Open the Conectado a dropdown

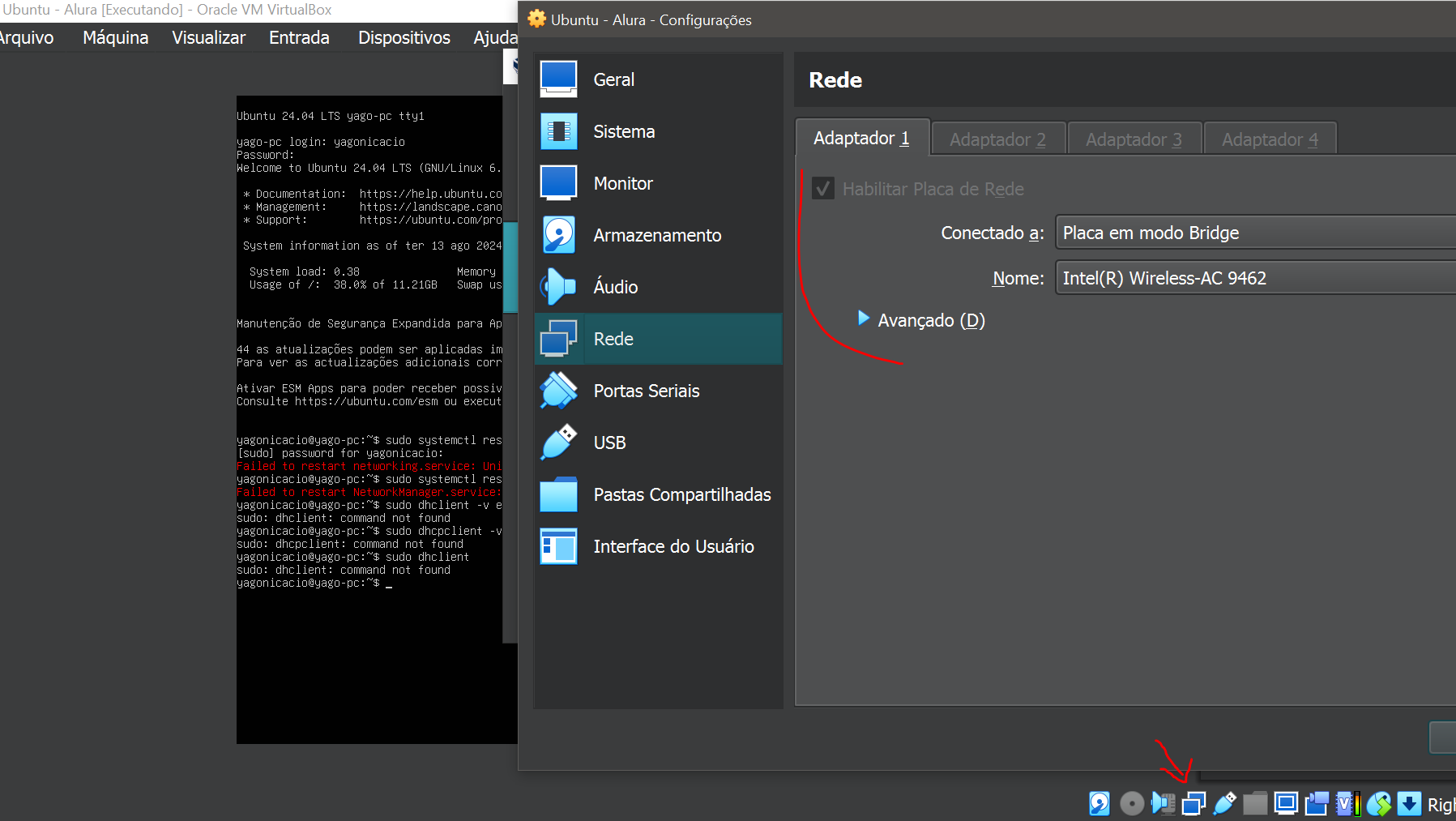[1255, 233]
